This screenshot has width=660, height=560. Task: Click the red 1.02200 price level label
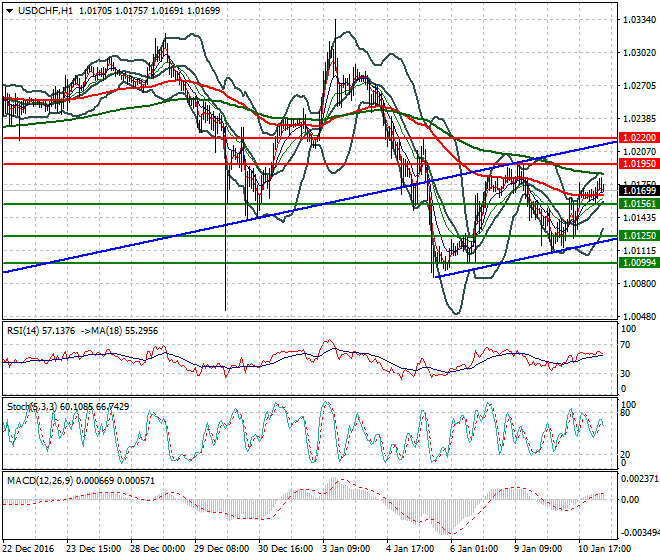pos(639,138)
